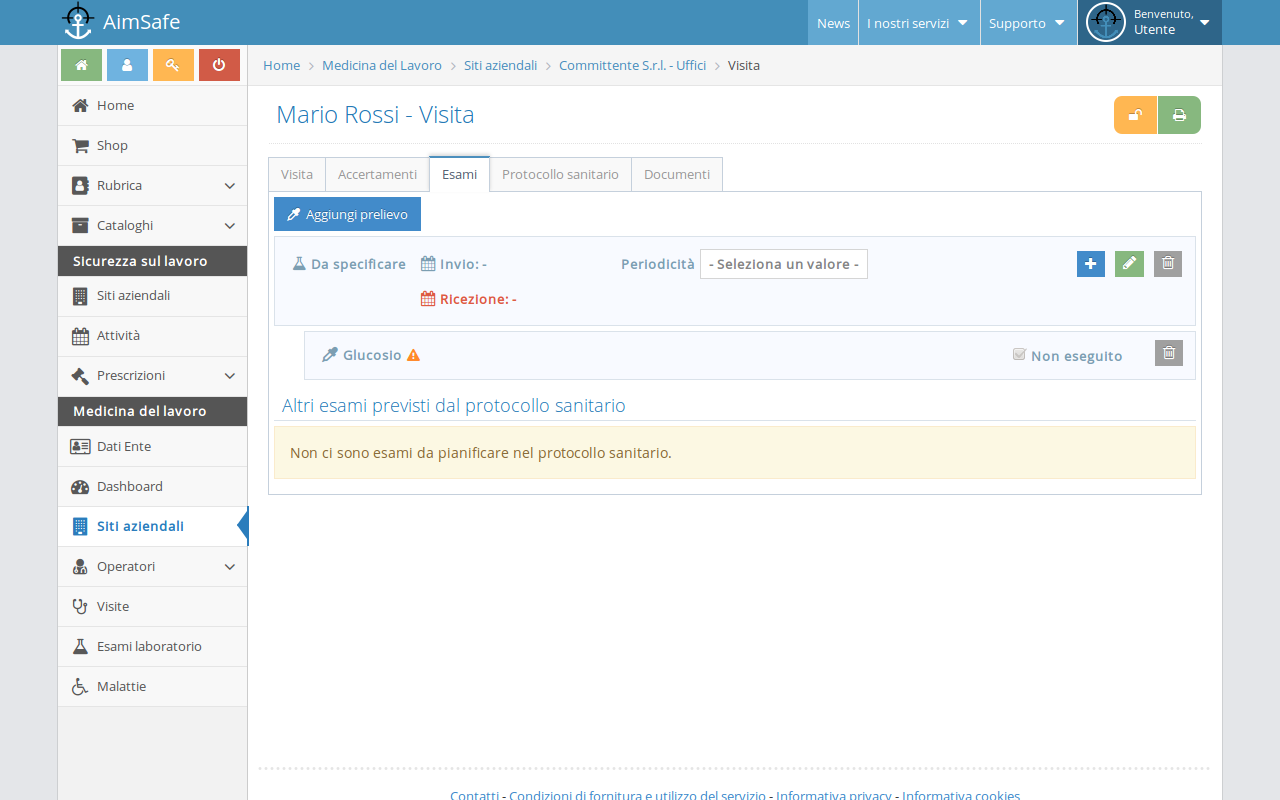1280x800 pixels.
Task: Open Siti aziendali under Sicurezza sul lavoro
Action: pos(152,296)
